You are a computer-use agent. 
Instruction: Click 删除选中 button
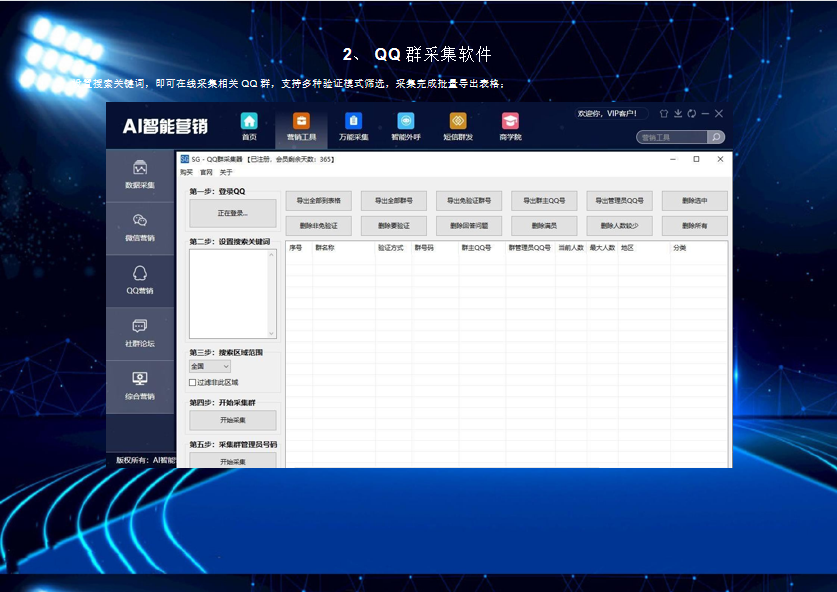point(694,201)
